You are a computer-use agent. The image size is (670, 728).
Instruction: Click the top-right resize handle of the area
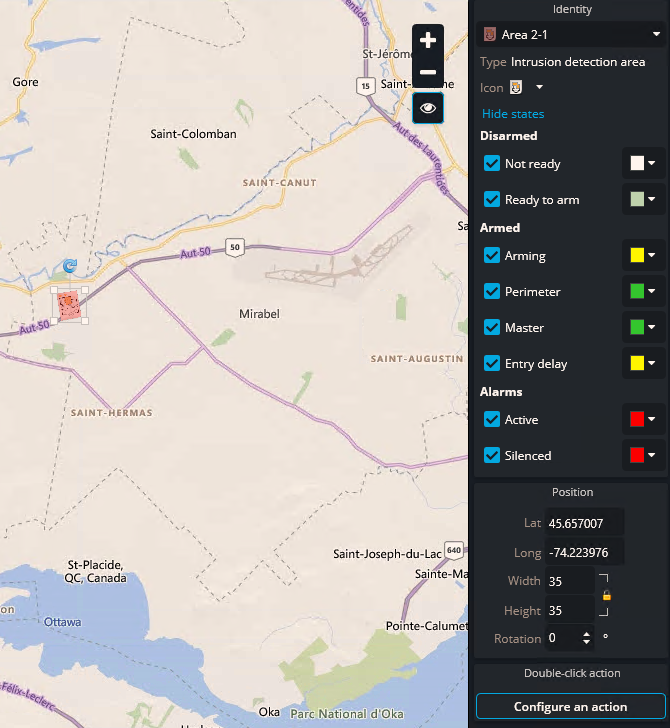(85, 290)
